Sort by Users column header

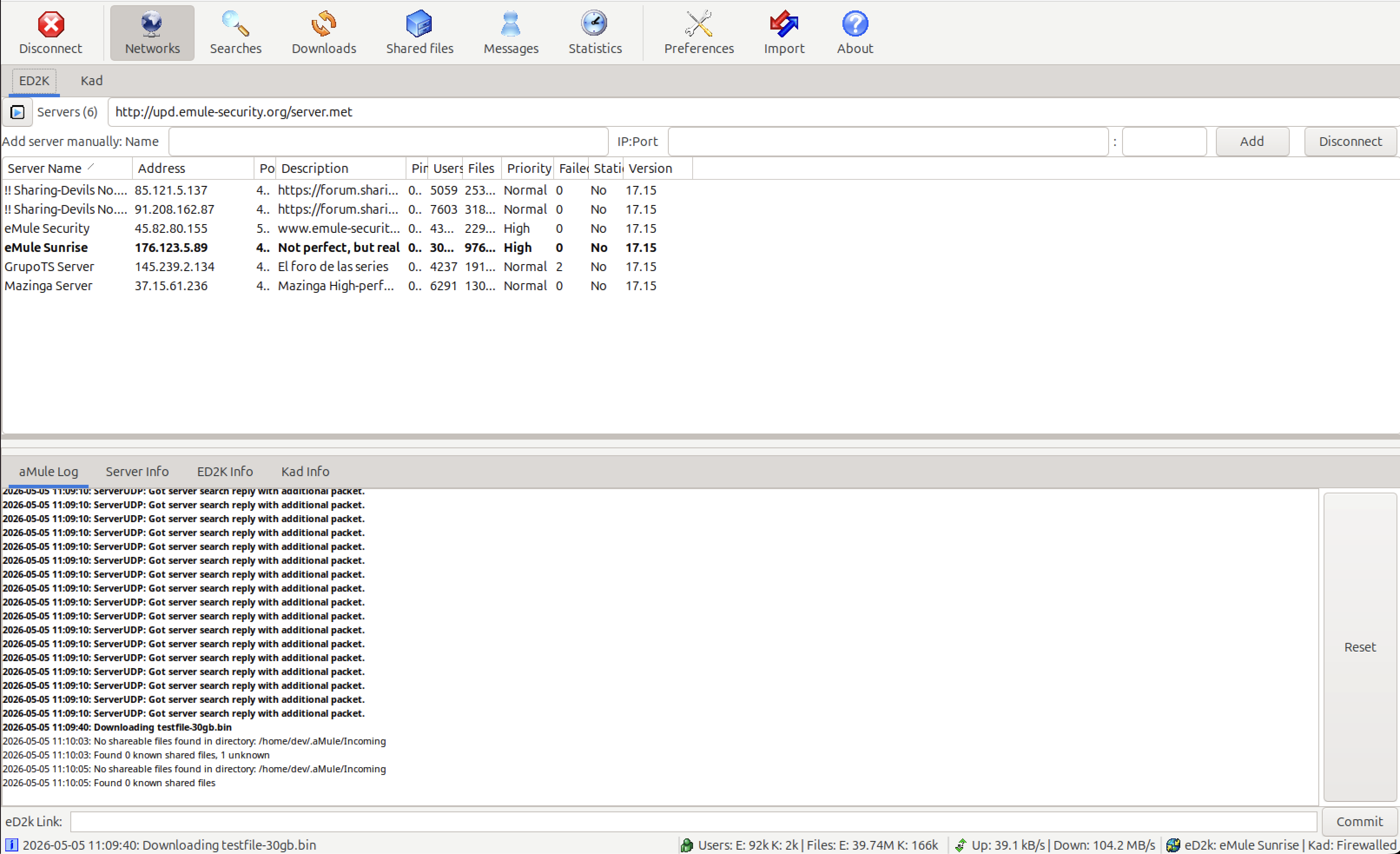[x=446, y=168]
